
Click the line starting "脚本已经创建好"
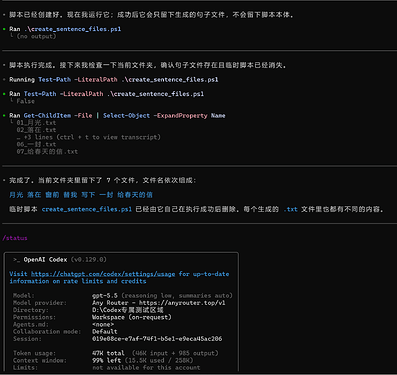click(151, 15)
